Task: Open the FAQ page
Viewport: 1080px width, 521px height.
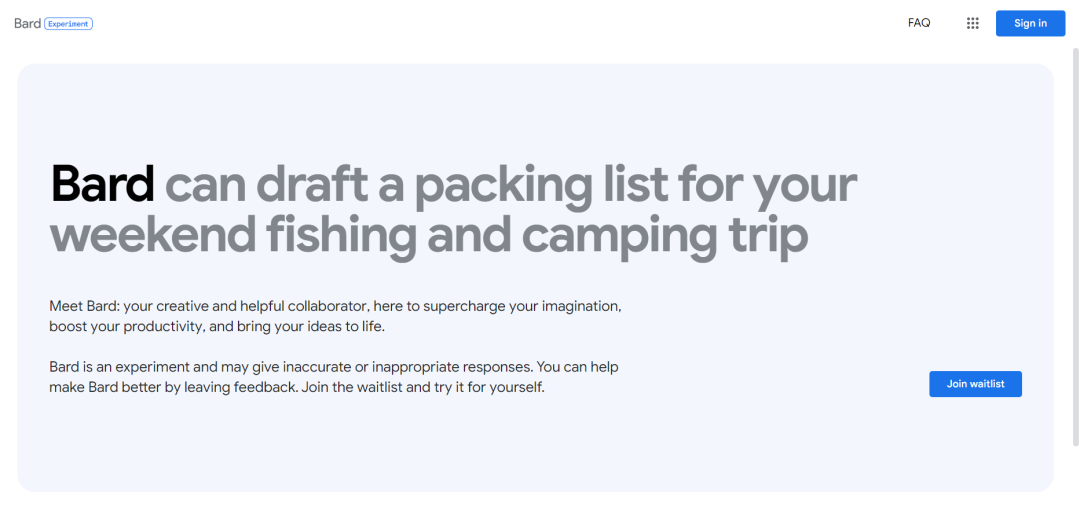Action: click(919, 23)
